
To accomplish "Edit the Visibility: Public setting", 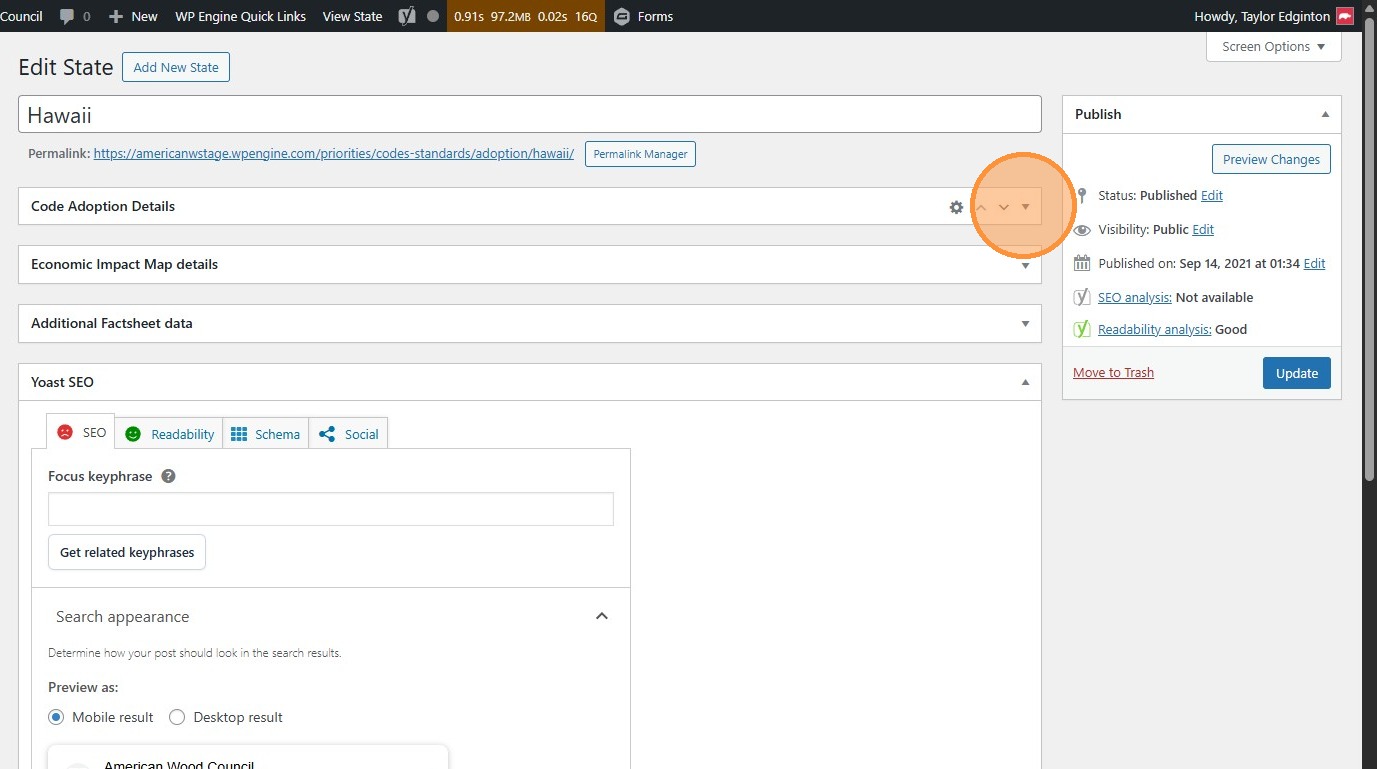I will click(1203, 229).
